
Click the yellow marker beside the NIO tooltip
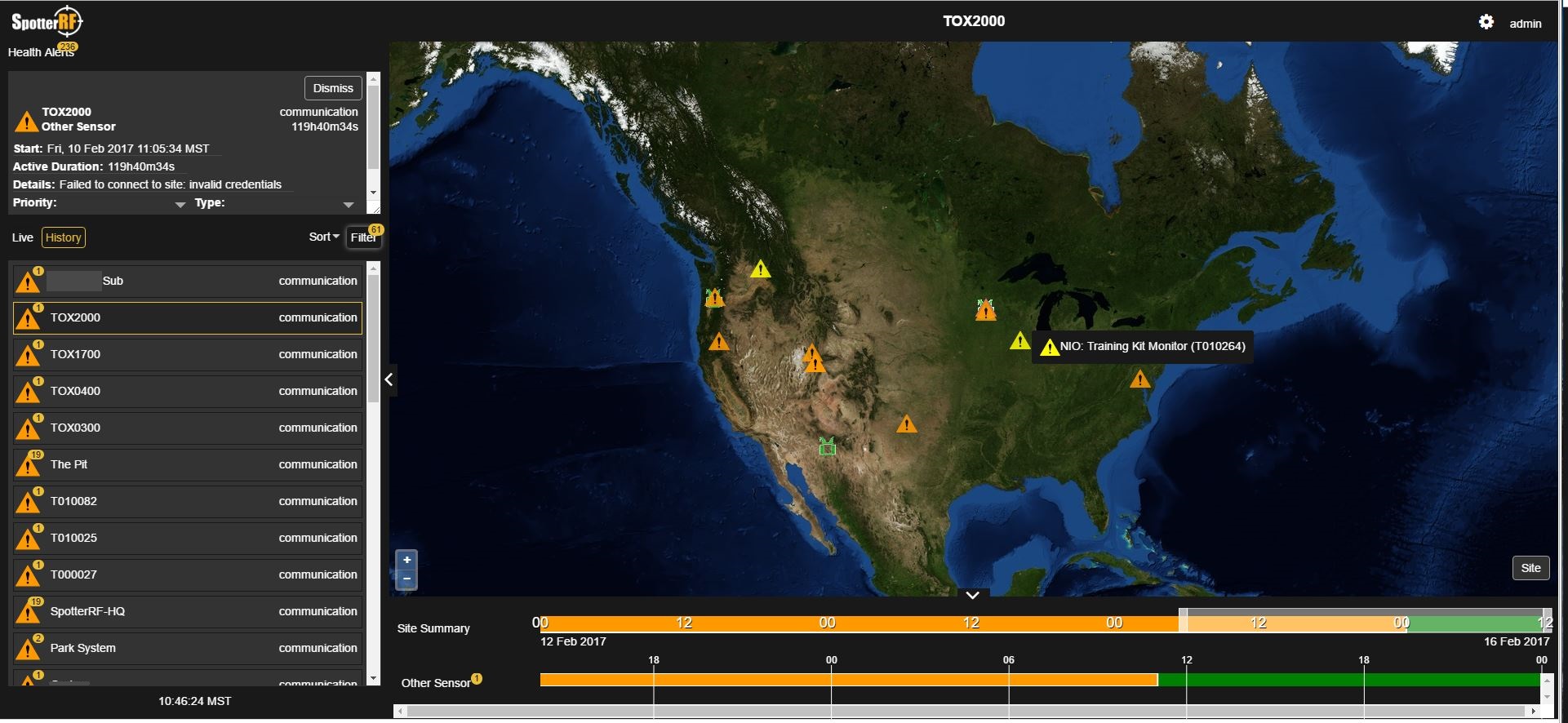point(1019,340)
